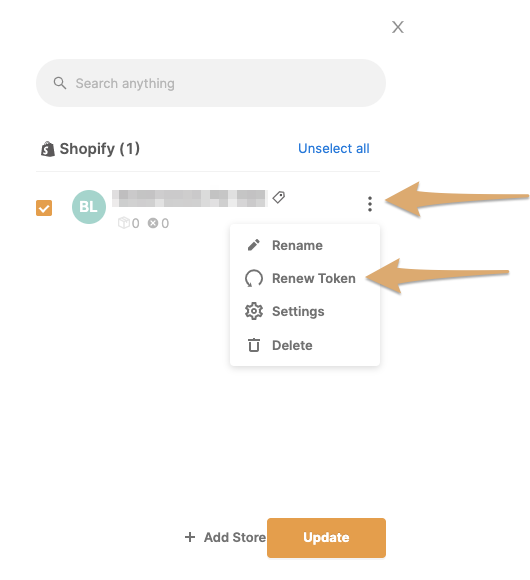The width and height of the screenshot is (530, 580).
Task: Click the magnifier search icon
Action: (x=60, y=83)
